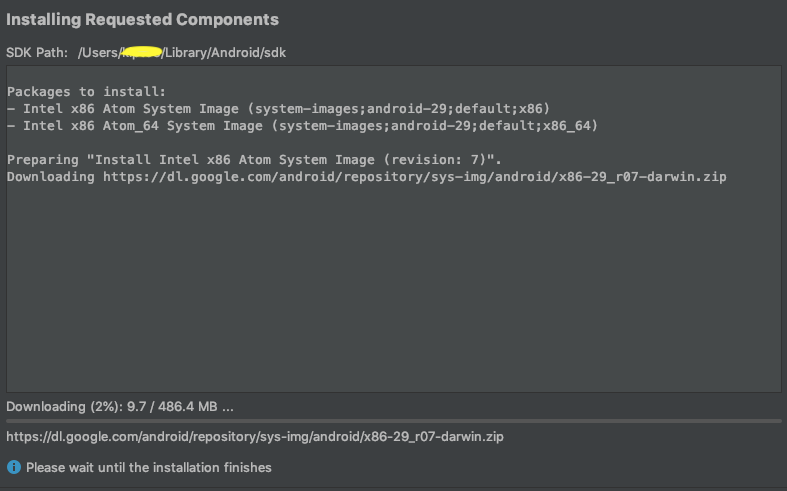Click the SDK Path label
Image resolution: width=787 pixels, height=491 pixels.
pyautogui.click(x=39, y=52)
